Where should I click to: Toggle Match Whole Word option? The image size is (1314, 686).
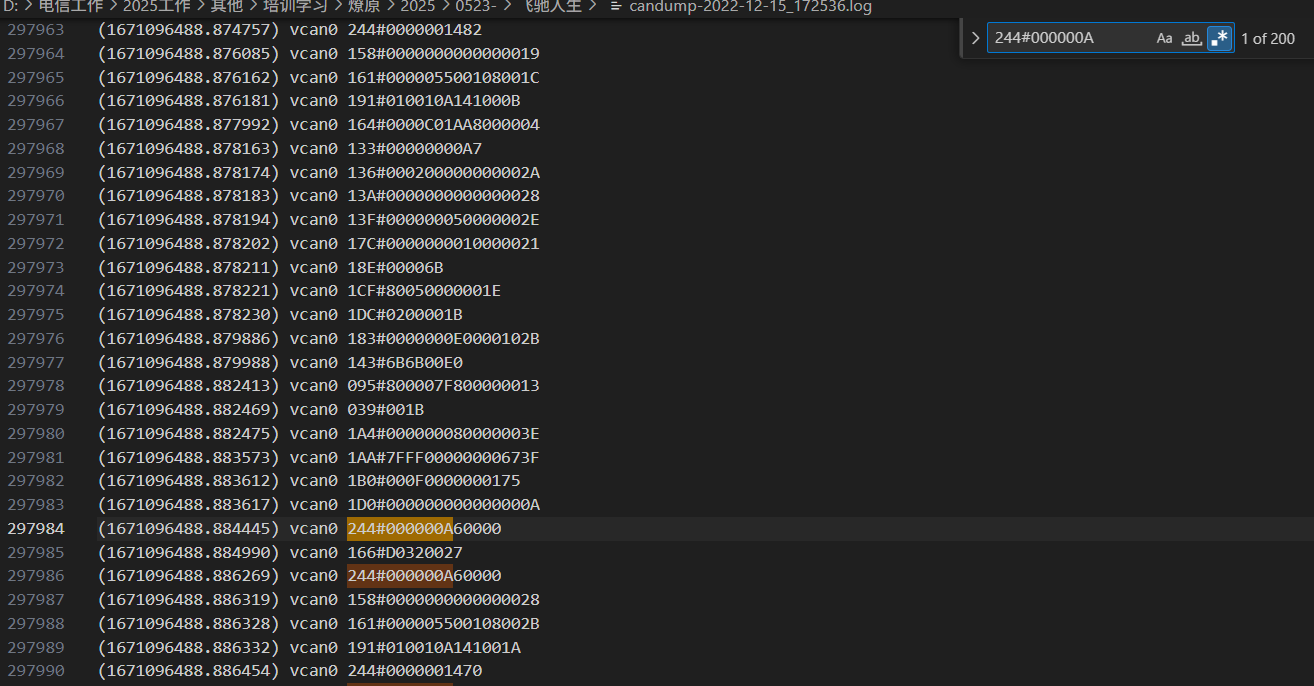pos(1191,39)
